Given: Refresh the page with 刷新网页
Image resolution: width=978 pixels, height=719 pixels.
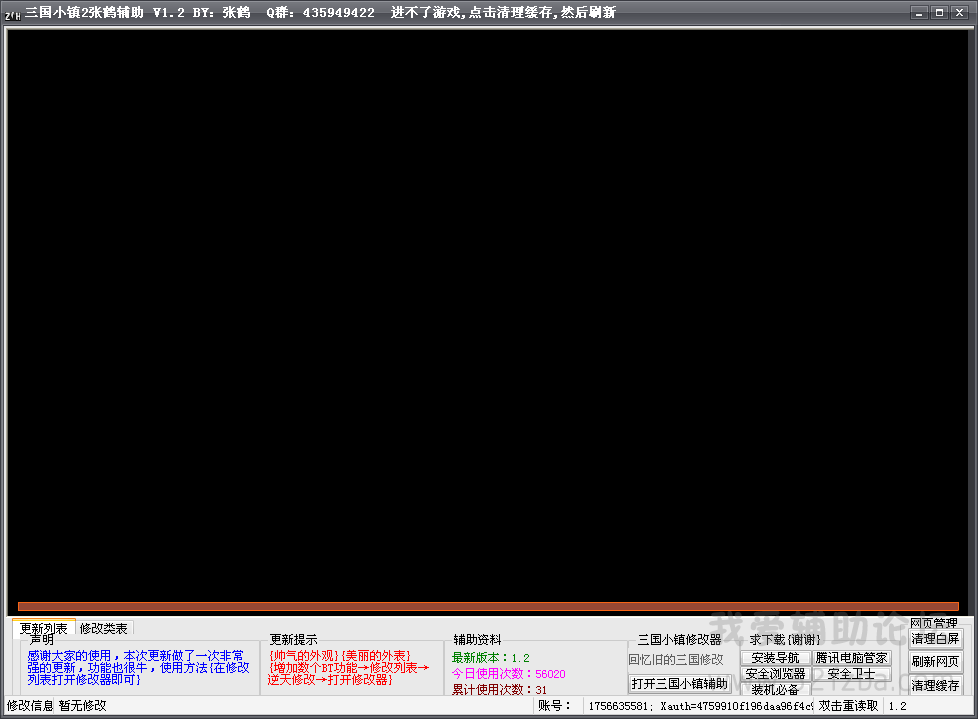Looking at the screenshot, I should [935, 662].
